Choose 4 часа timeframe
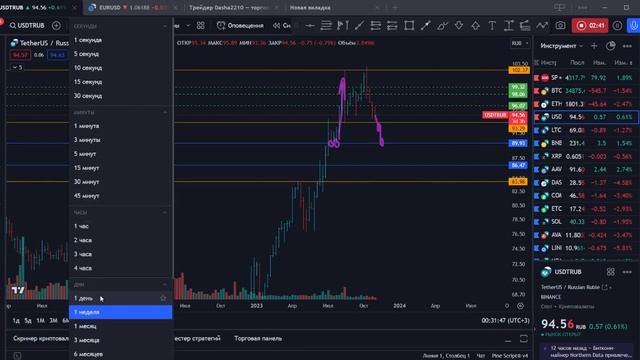This screenshot has width=640, height=360. pos(120,268)
